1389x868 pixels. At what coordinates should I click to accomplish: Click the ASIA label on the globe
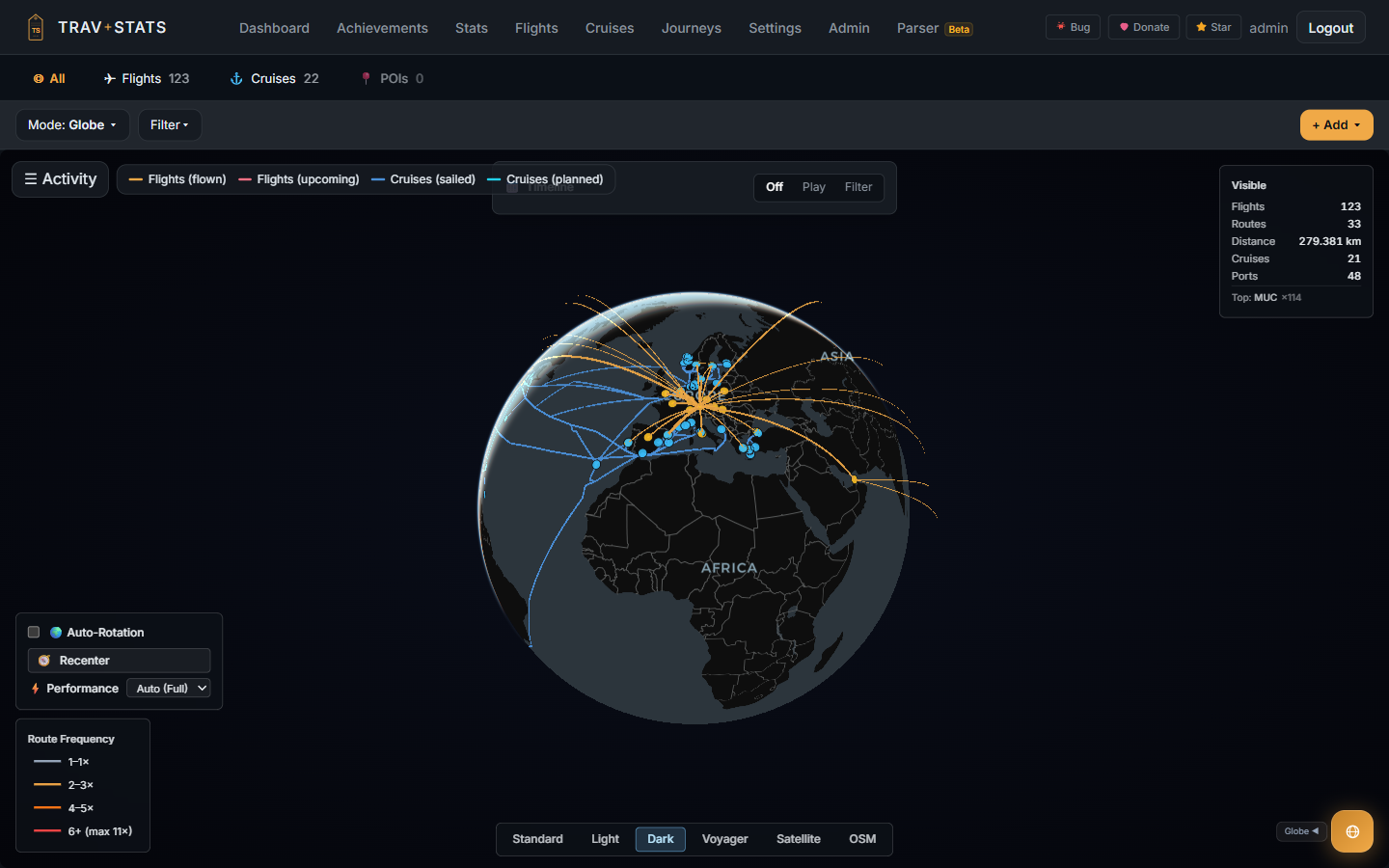836,356
